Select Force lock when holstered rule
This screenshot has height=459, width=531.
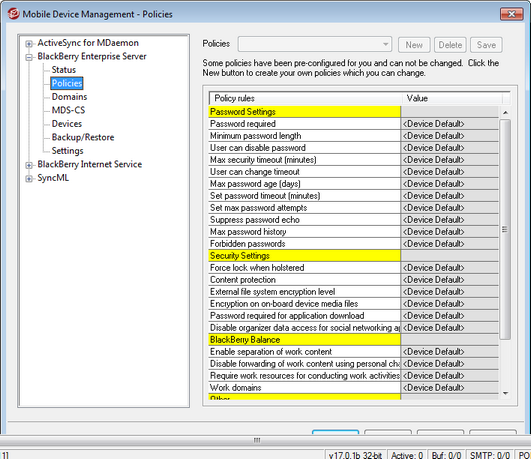click(x=304, y=268)
